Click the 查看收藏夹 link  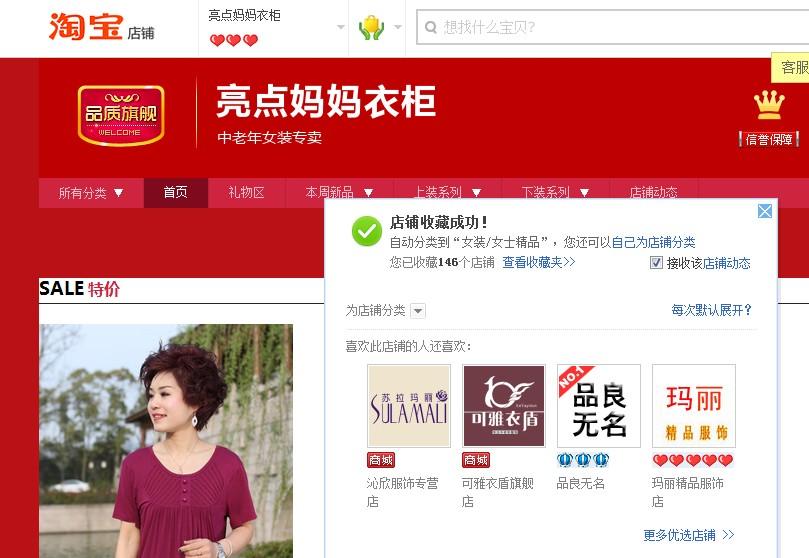pos(539,262)
